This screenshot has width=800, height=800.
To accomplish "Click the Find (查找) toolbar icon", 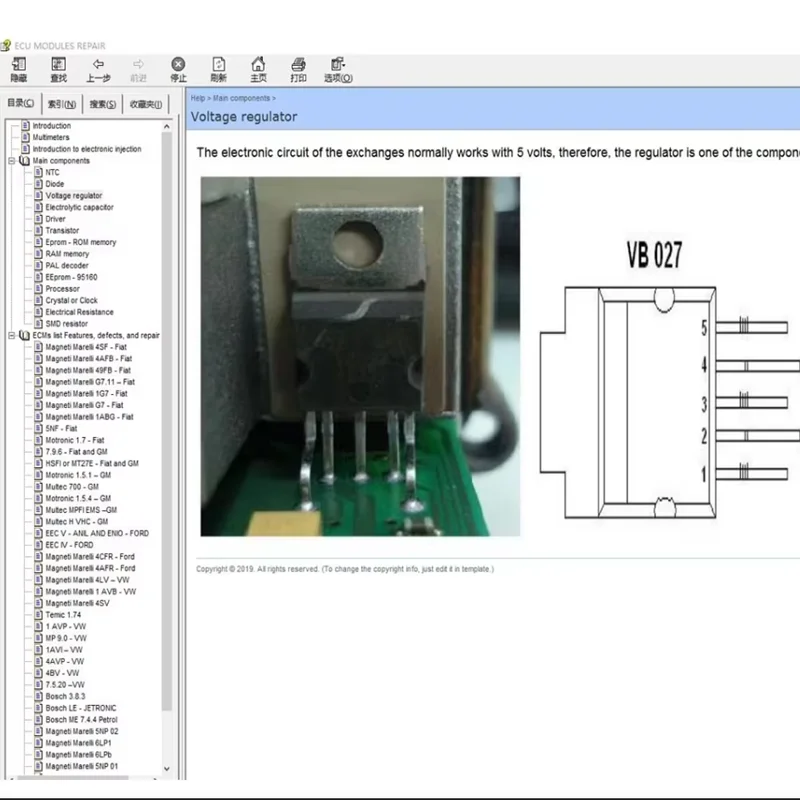I will click(59, 70).
